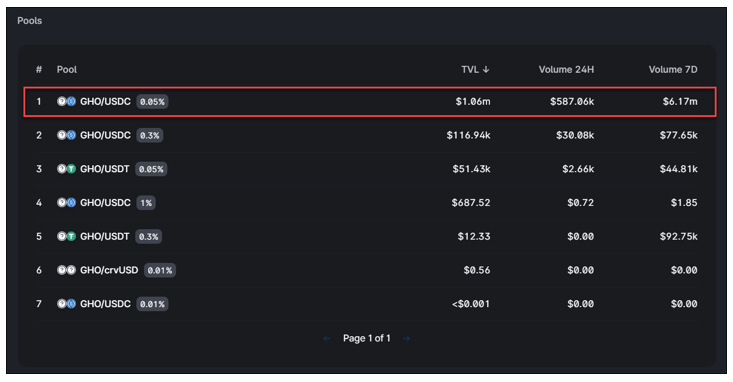The width and height of the screenshot is (733, 382).
Task: Go to previous page arrow
Action: pyautogui.click(x=327, y=339)
